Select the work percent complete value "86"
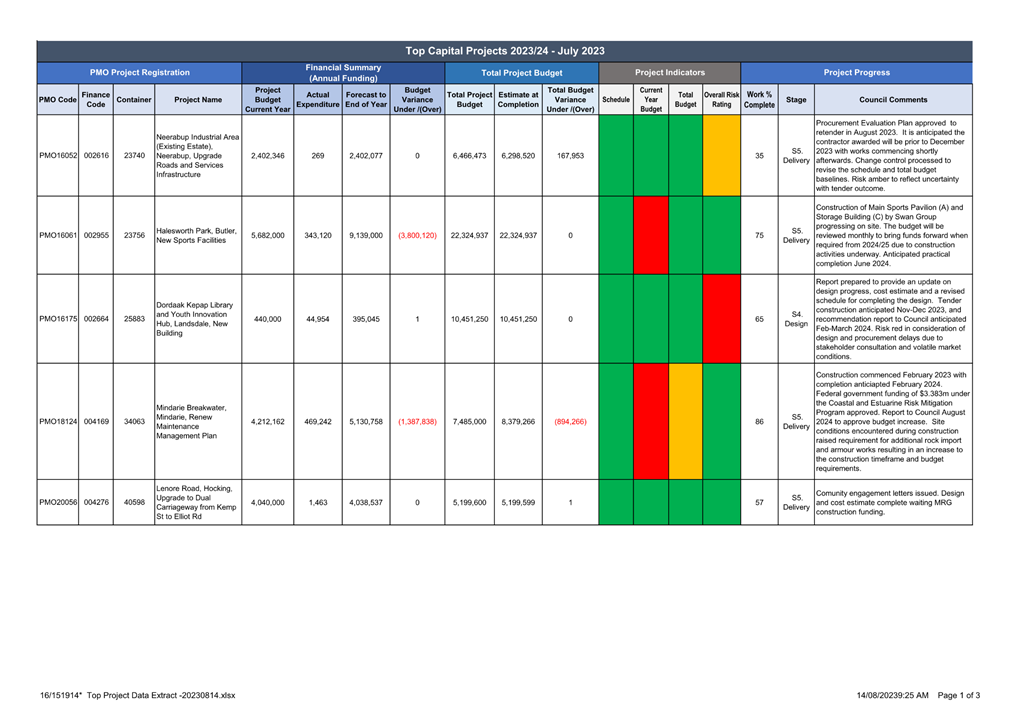Screen dimensions: 1017x702 pos(760,422)
